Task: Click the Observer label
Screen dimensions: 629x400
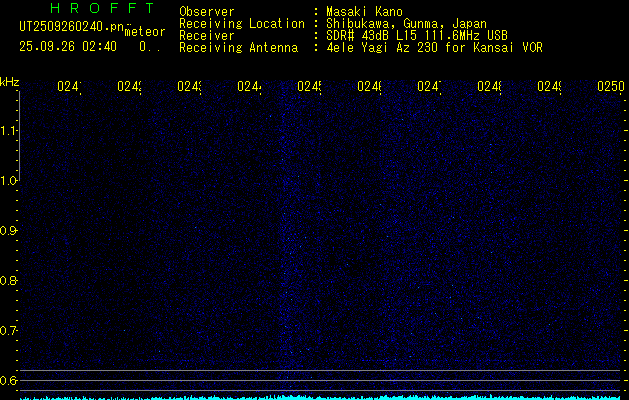Action: (x=207, y=12)
